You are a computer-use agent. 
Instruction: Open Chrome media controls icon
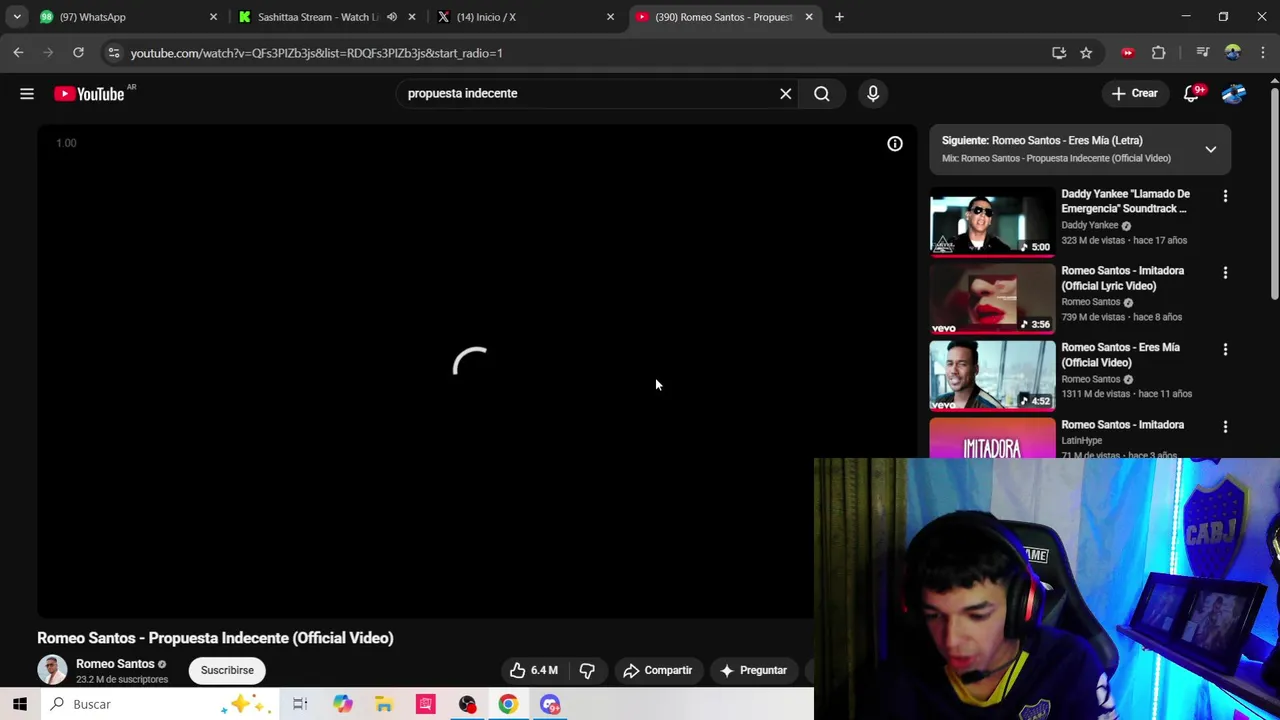(1203, 53)
